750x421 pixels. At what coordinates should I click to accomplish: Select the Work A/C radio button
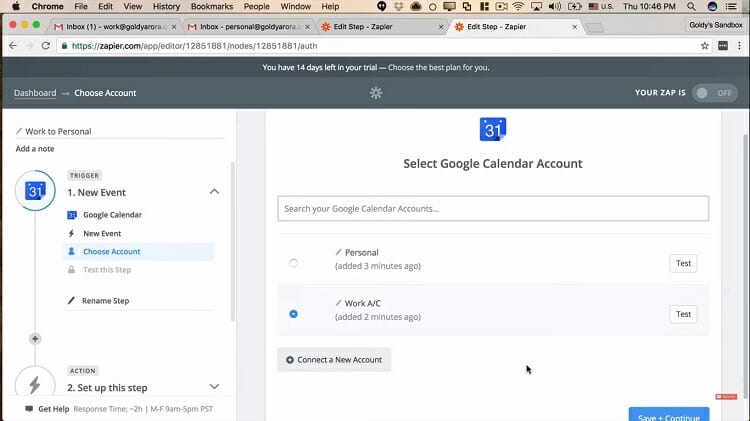pos(293,314)
